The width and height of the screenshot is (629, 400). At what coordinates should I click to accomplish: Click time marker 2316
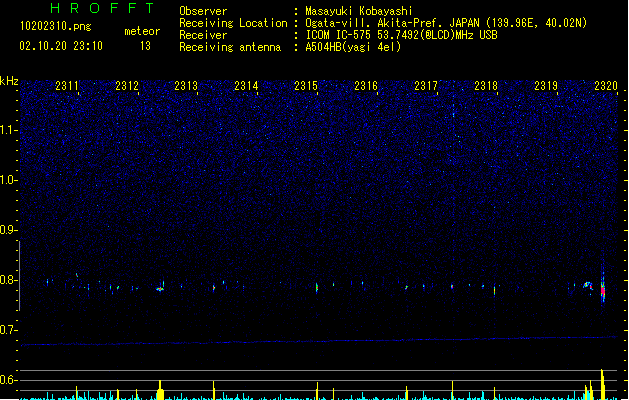click(366, 86)
